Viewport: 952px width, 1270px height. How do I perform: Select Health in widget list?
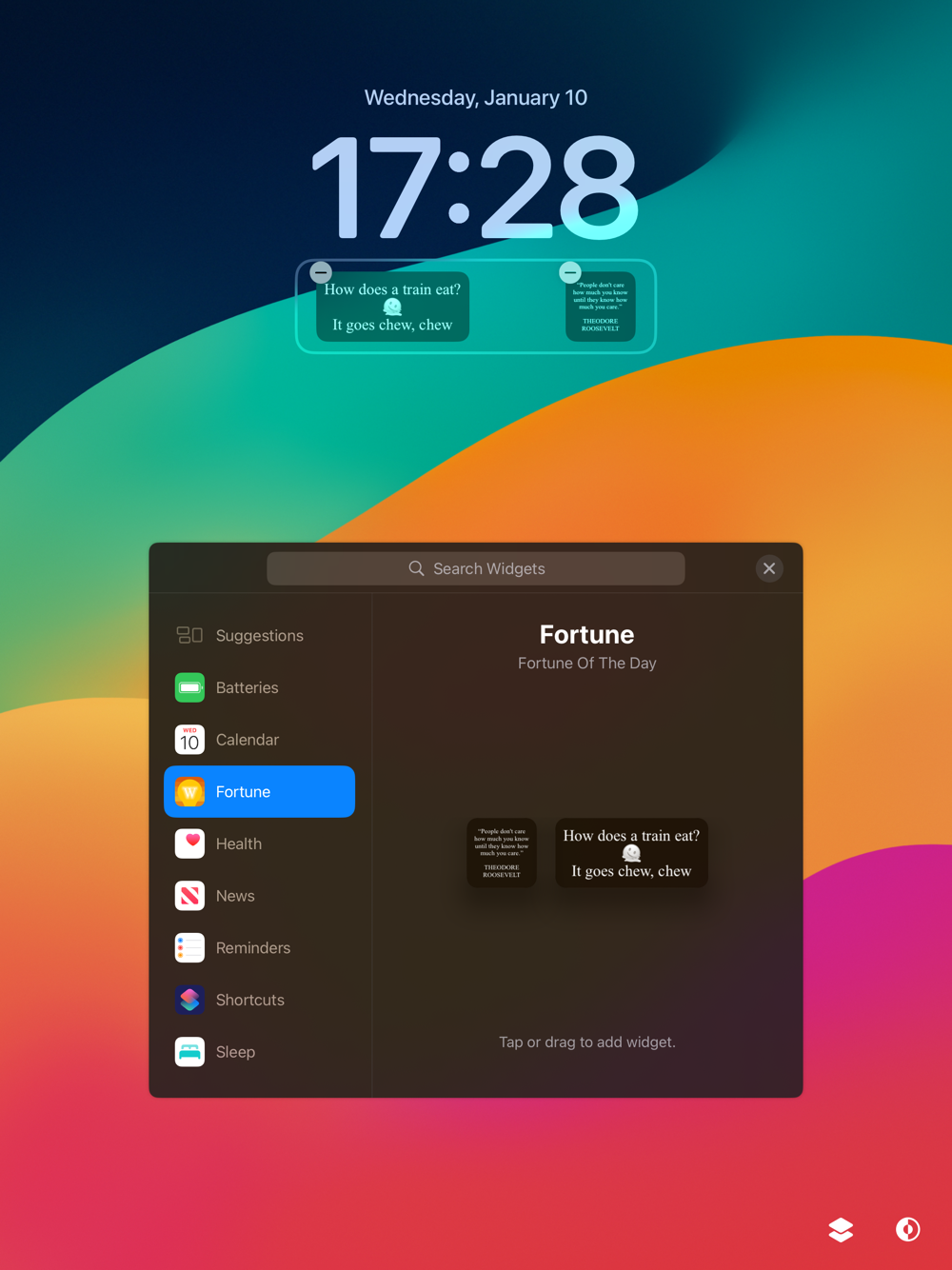point(259,843)
